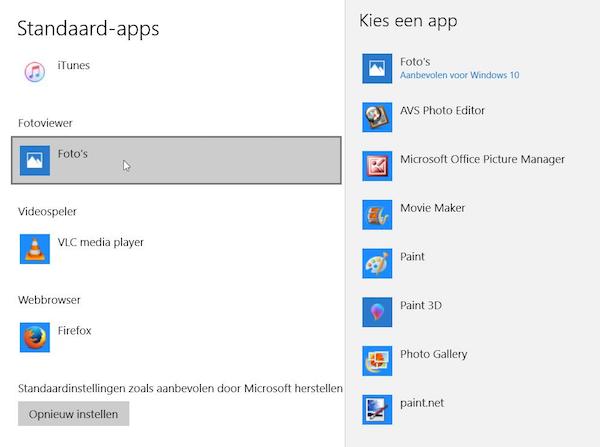Click the iTunes app icon
This screenshot has height=447, width=600.
pyautogui.click(x=35, y=72)
